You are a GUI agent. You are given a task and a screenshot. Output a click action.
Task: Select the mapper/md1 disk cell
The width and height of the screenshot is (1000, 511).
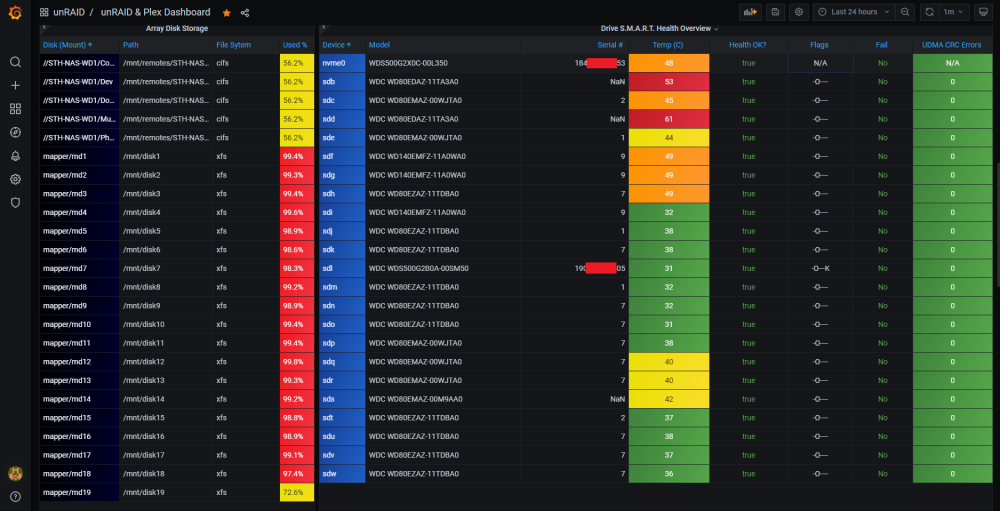(x=79, y=156)
